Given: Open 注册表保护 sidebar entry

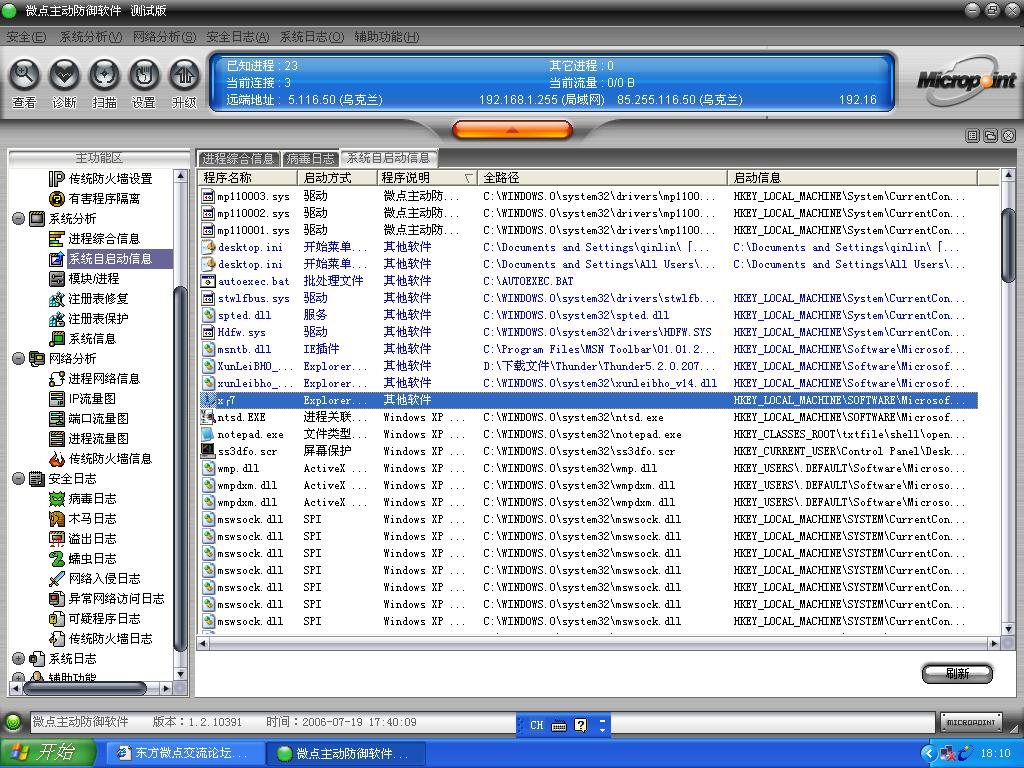Looking at the screenshot, I should click(98, 319).
